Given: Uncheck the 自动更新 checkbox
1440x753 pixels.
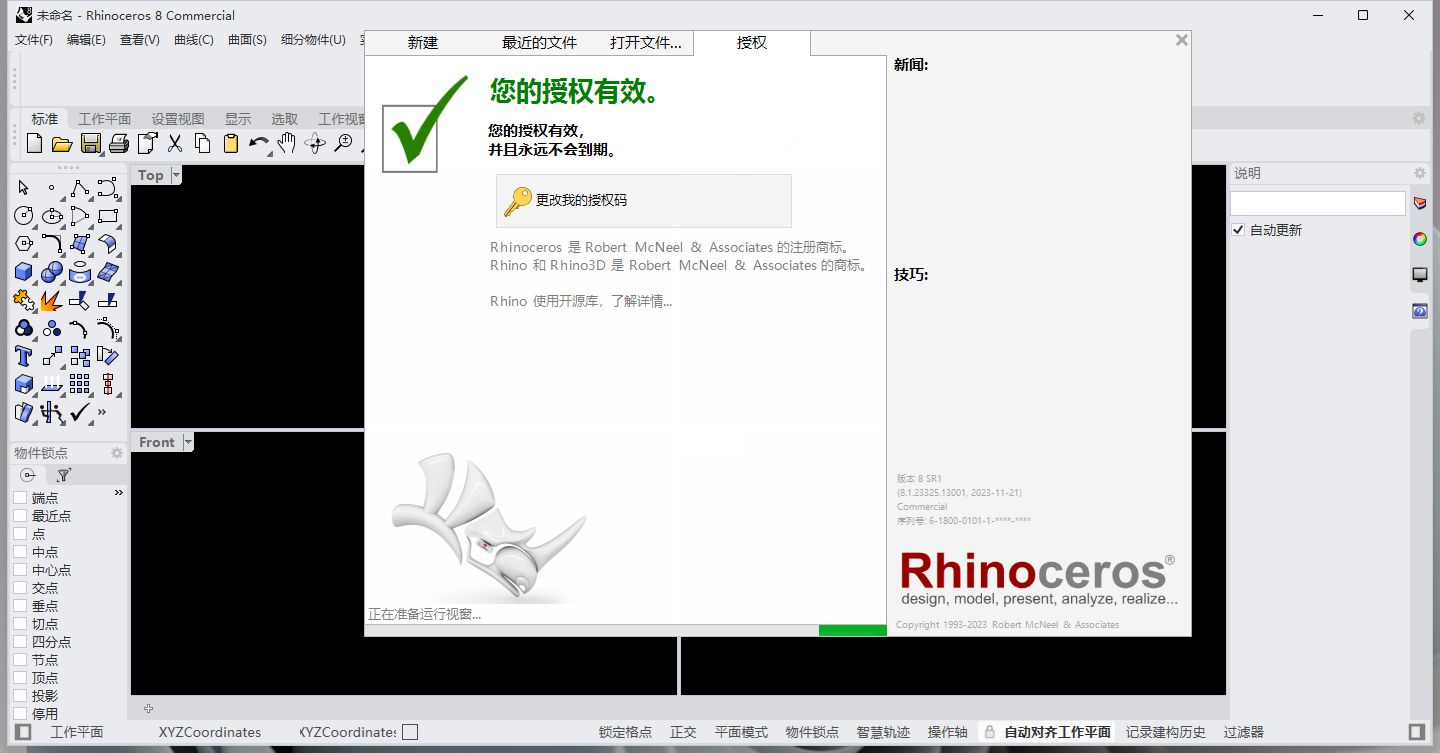Looking at the screenshot, I should click(1238, 230).
